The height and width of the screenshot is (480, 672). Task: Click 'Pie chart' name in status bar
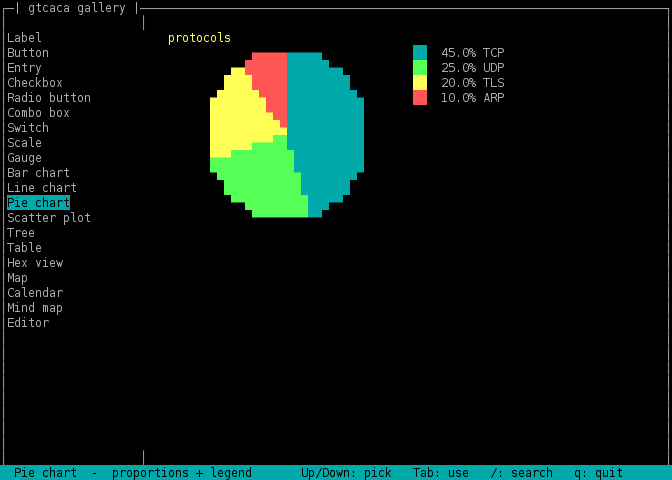45,473
